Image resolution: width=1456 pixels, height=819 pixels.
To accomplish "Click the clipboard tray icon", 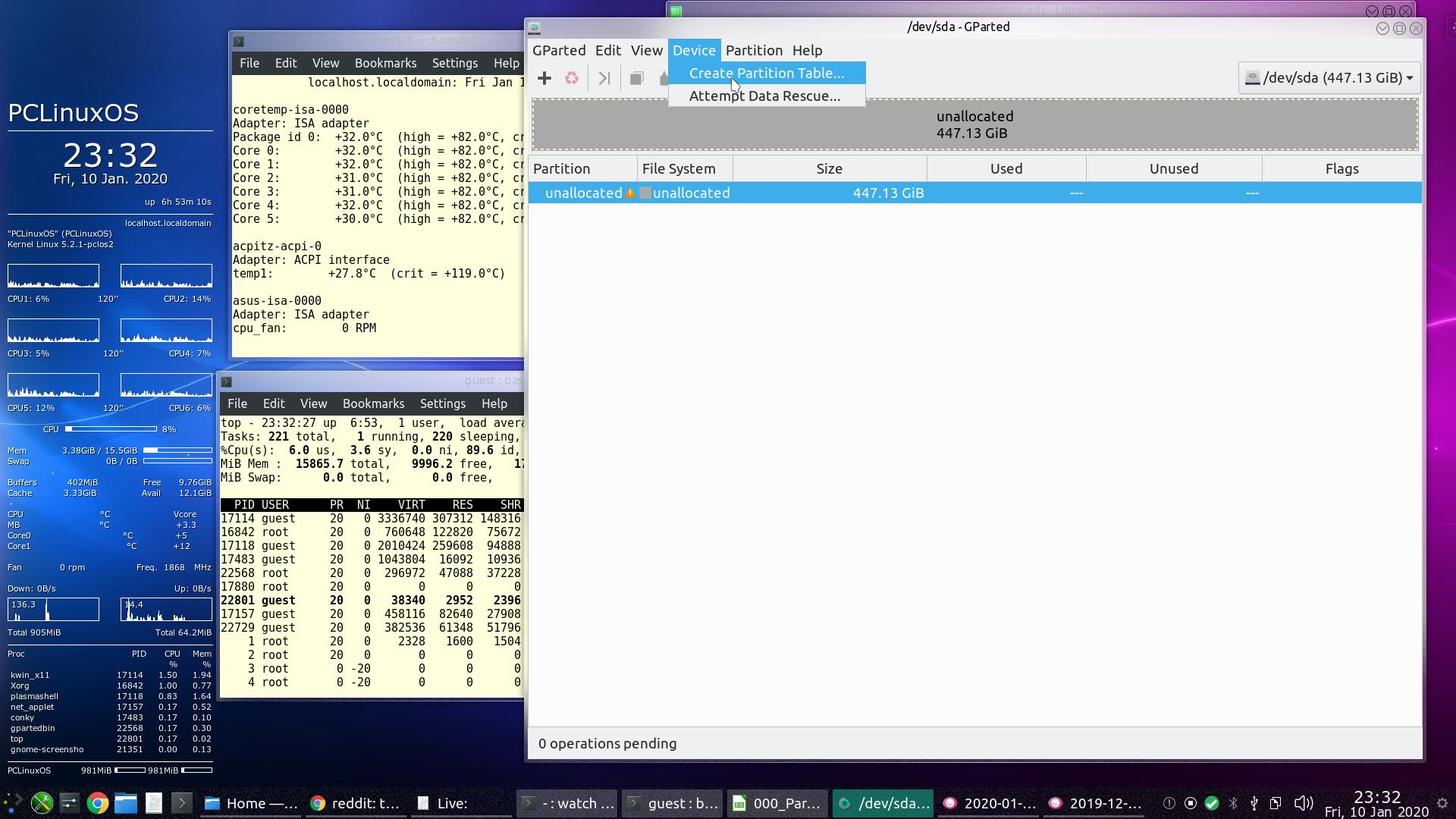I will [x=1276, y=803].
